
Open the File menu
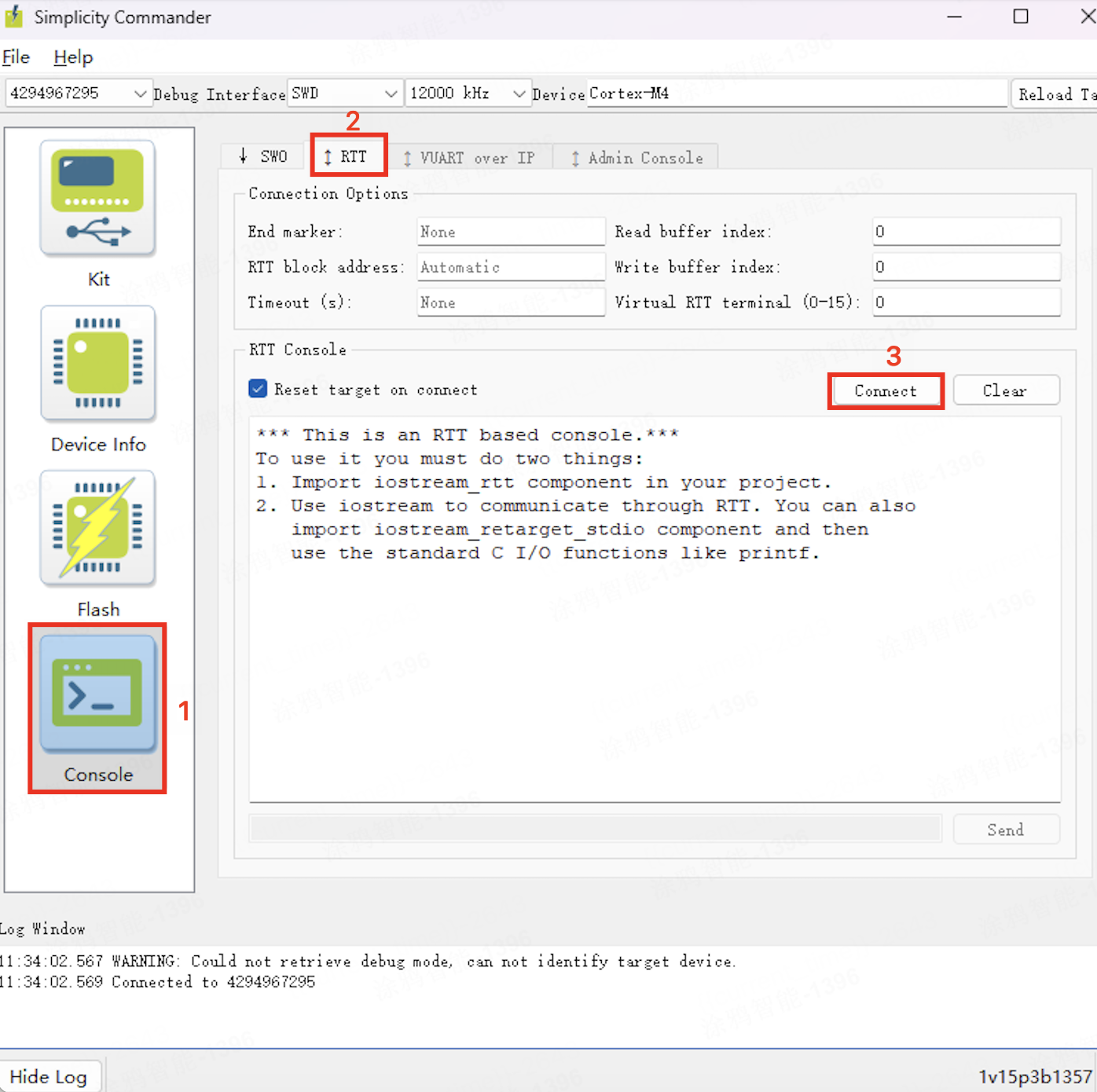point(16,57)
